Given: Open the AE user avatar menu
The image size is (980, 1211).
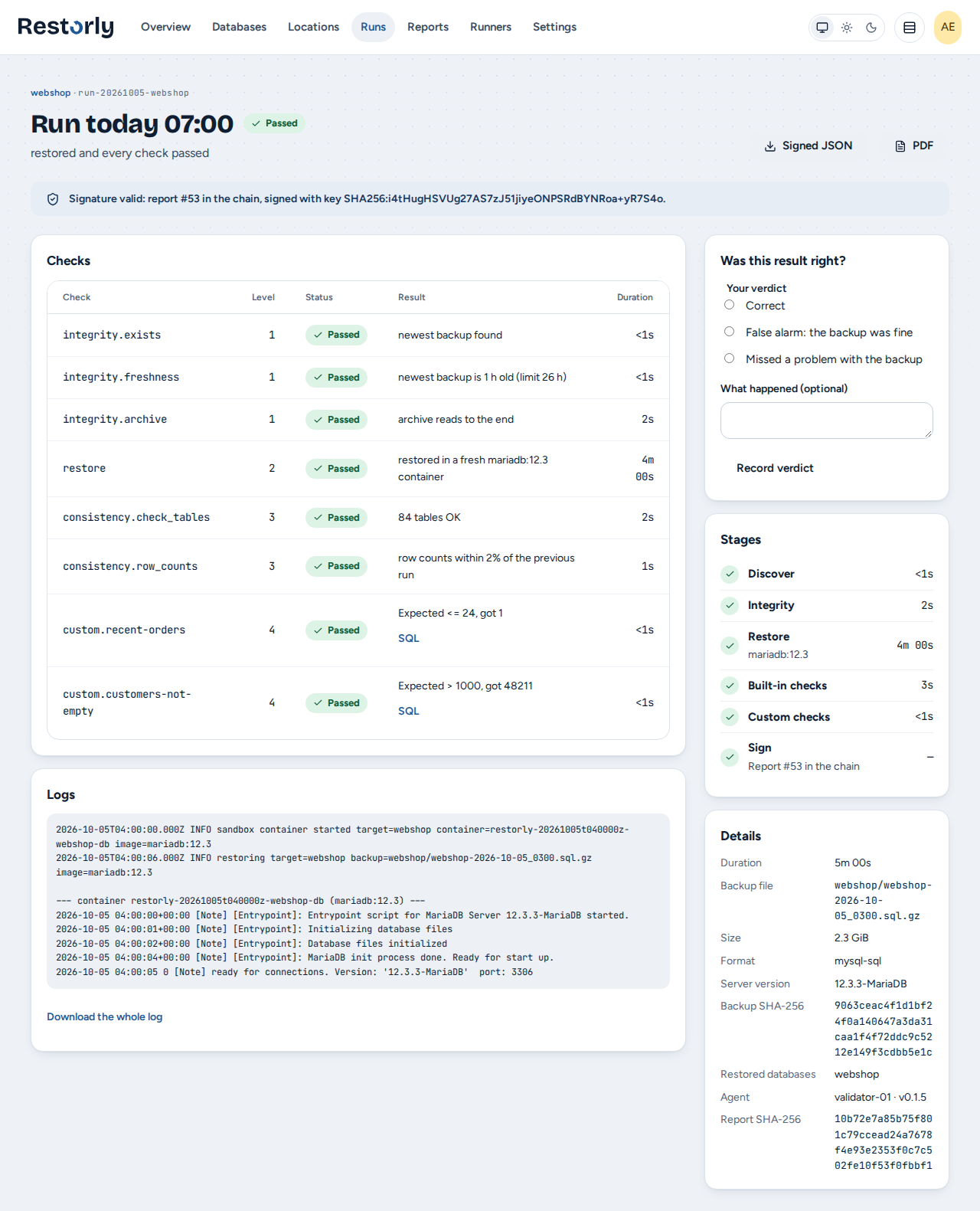Looking at the screenshot, I should click(x=948, y=28).
